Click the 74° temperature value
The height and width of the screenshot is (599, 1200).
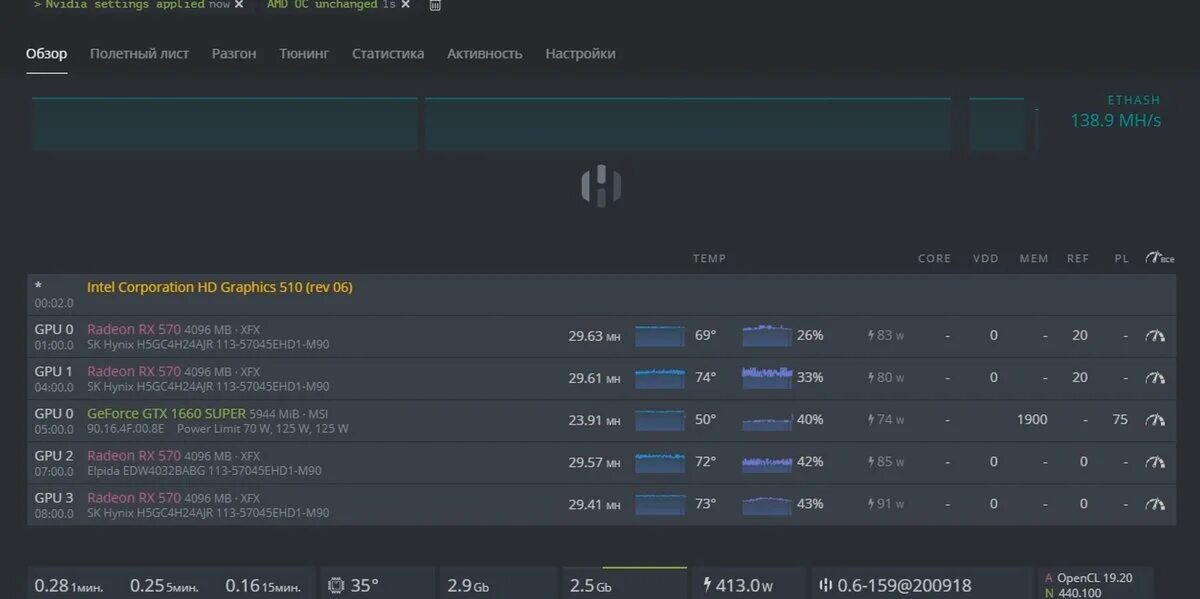pos(706,378)
